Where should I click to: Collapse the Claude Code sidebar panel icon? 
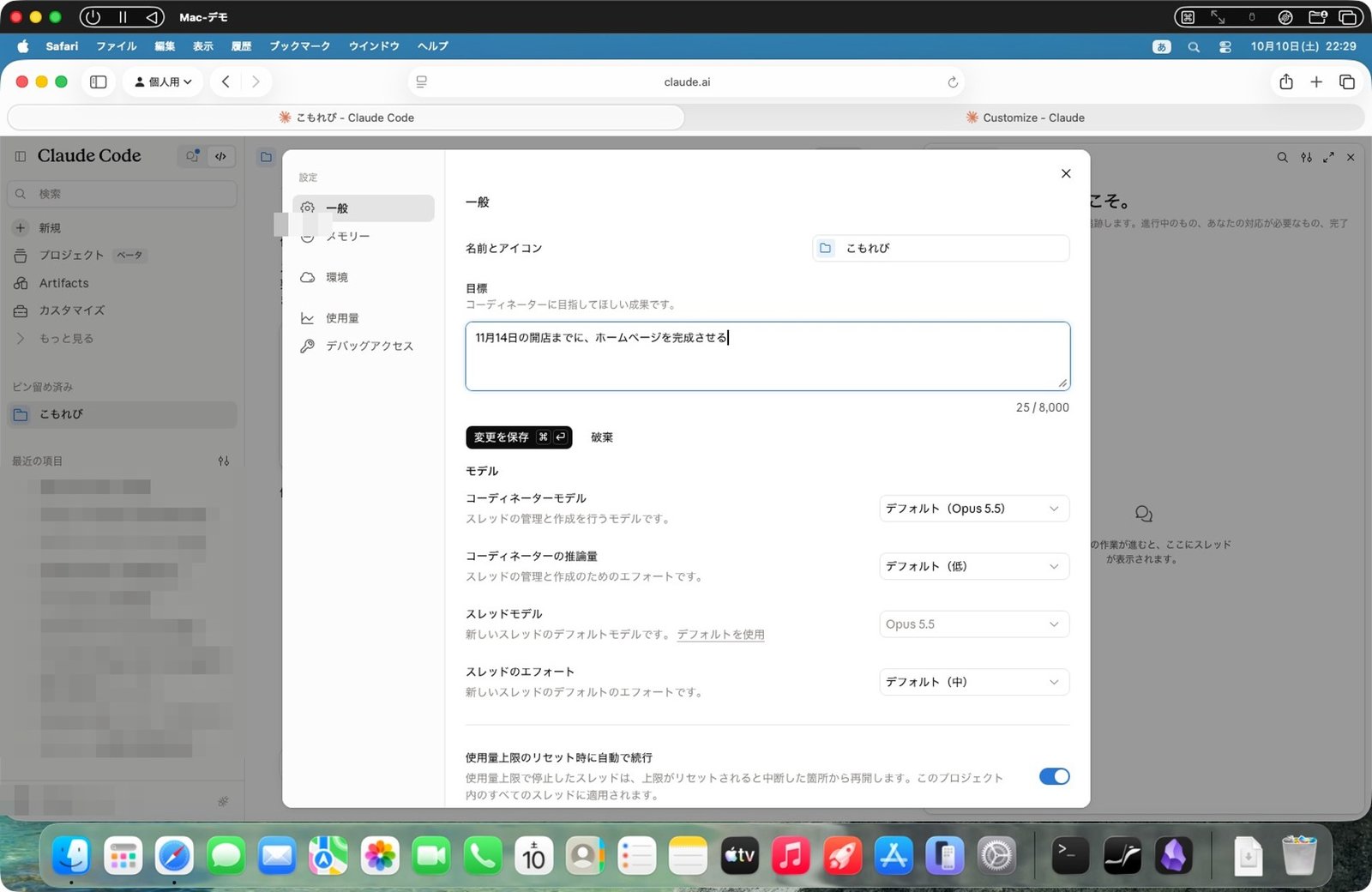coord(21,156)
